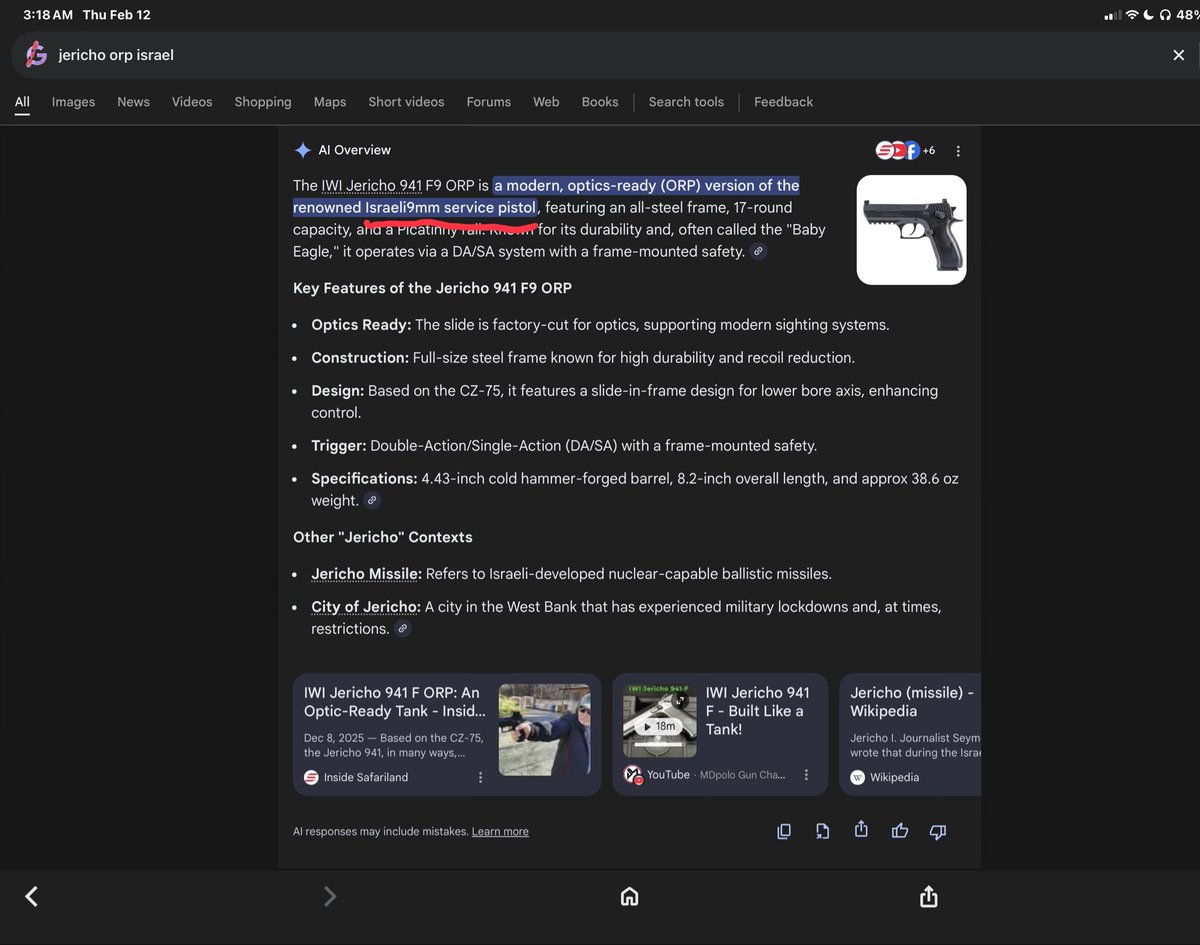Play the 18m YouTube video thumbnail
The image size is (1200, 945).
[x=659, y=720]
